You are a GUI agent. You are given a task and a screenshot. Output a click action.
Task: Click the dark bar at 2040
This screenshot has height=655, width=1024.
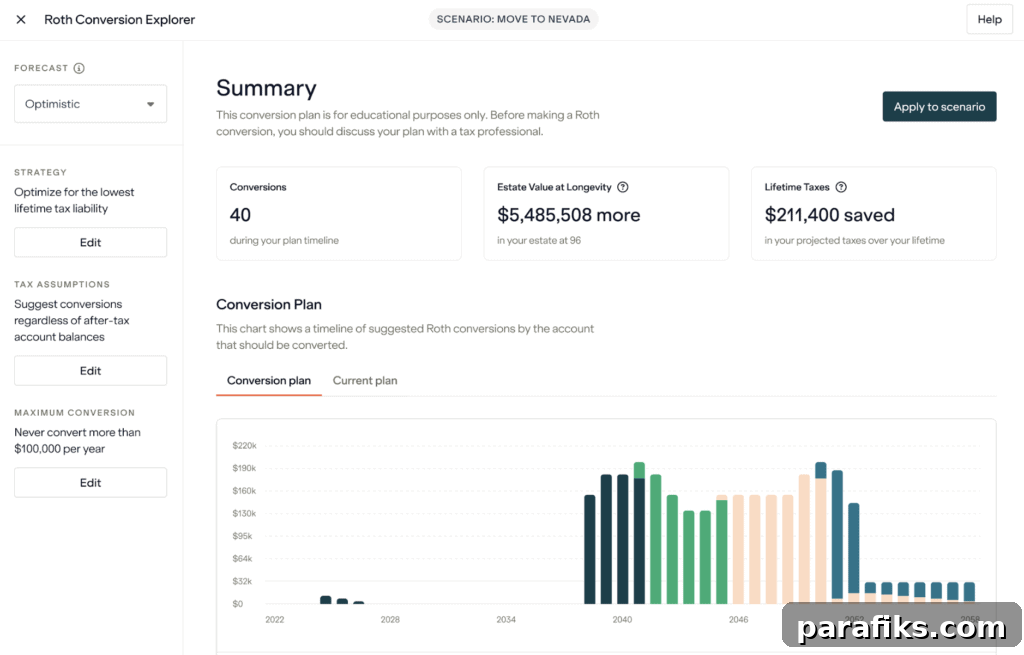622,539
